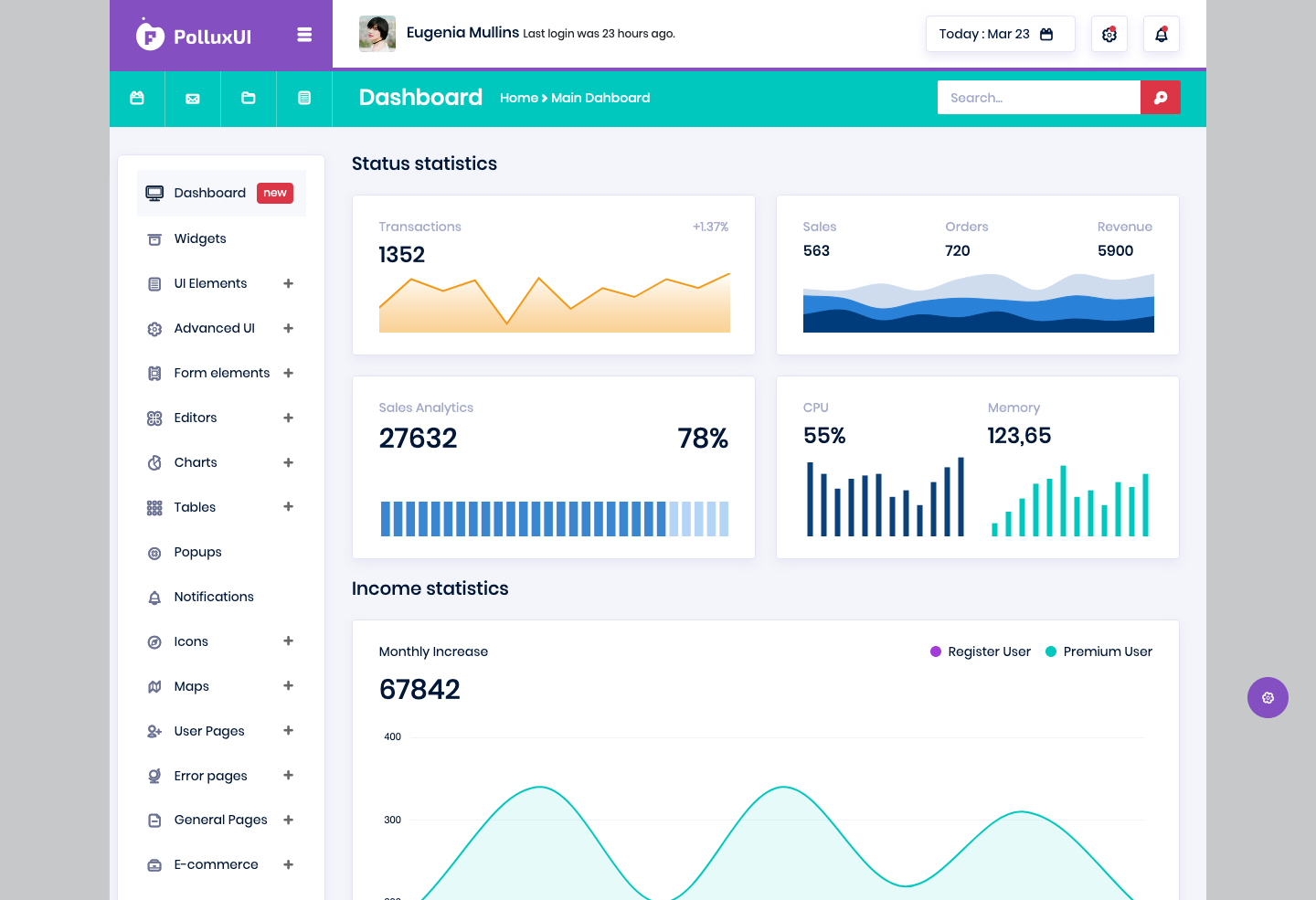1316x900 pixels.
Task: Toggle the Register User legend series
Action: click(x=981, y=651)
